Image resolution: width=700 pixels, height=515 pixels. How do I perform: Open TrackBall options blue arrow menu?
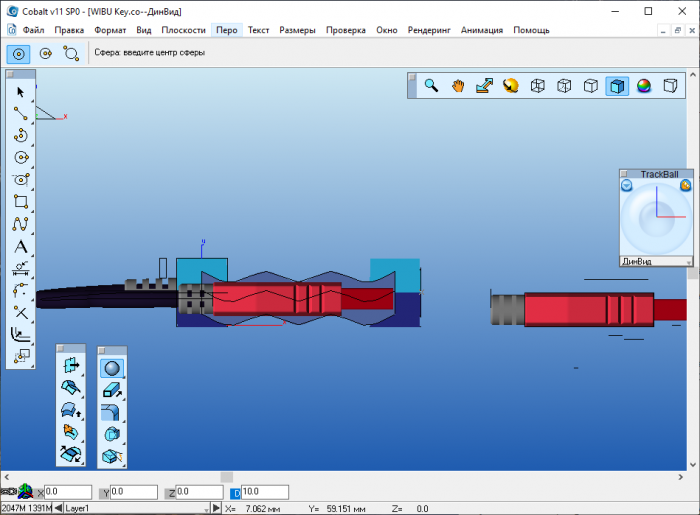point(627,185)
